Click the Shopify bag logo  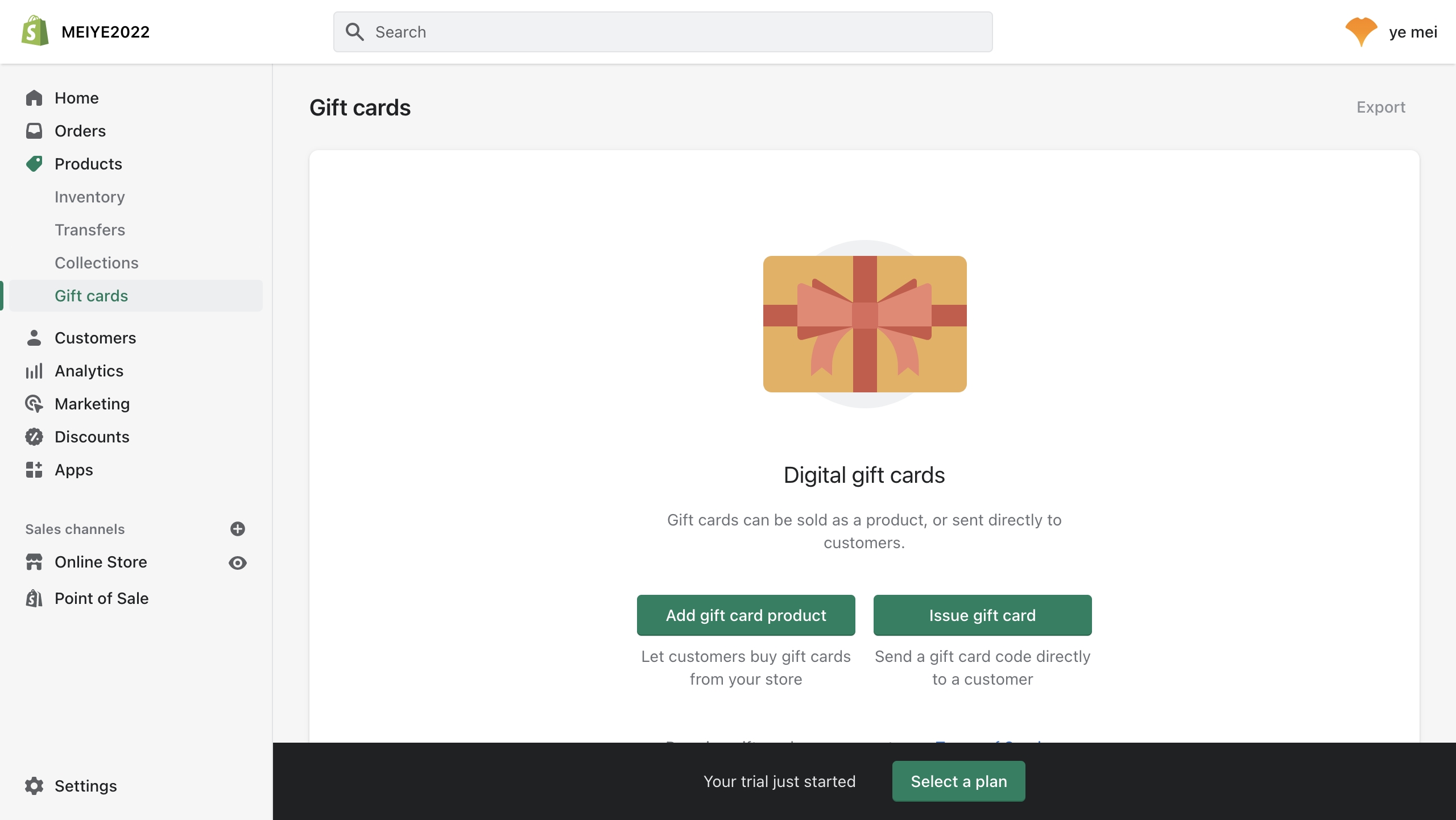coord(35,31)
